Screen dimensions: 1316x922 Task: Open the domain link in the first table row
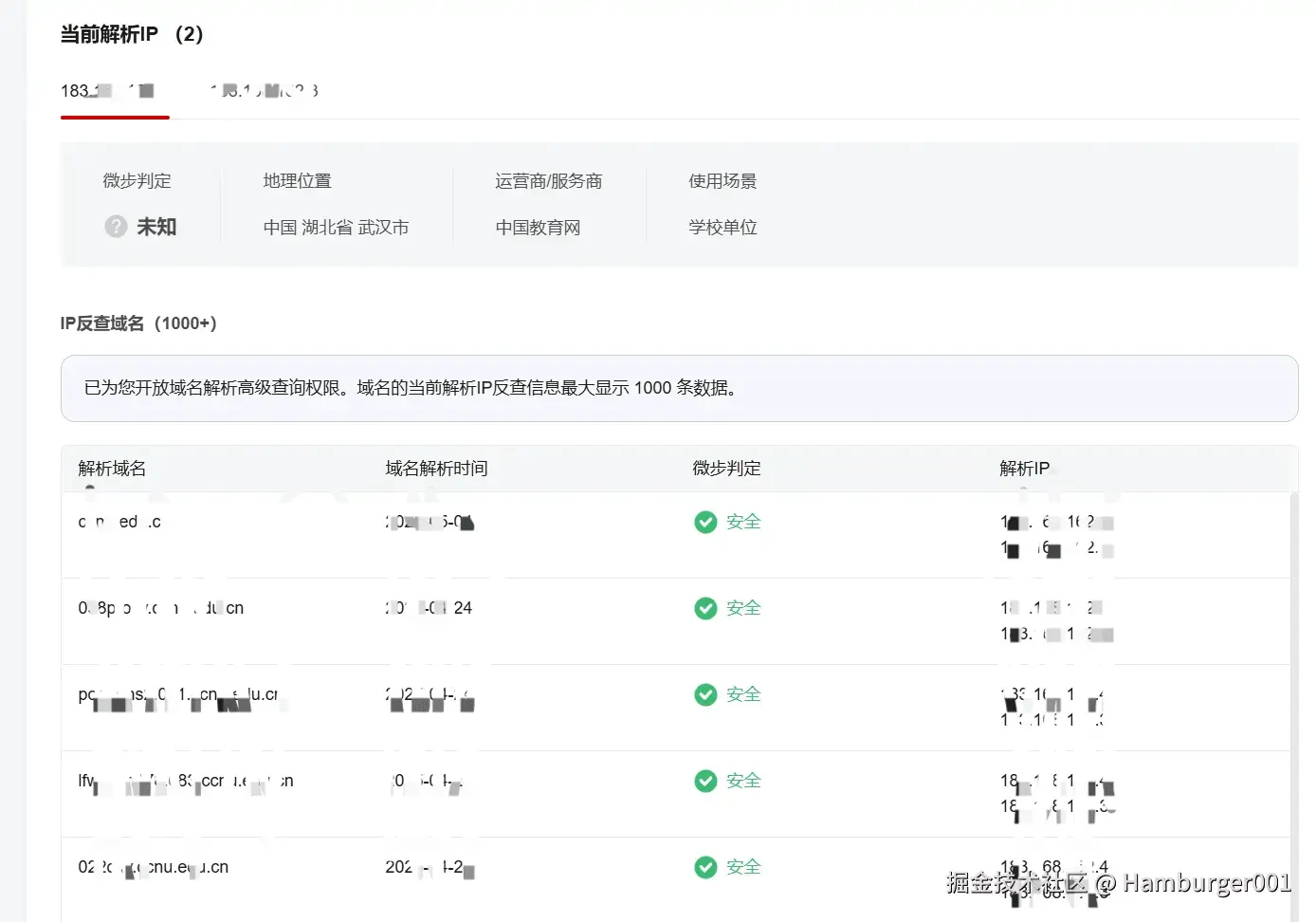pyautogui.click(x=119, y=522)
